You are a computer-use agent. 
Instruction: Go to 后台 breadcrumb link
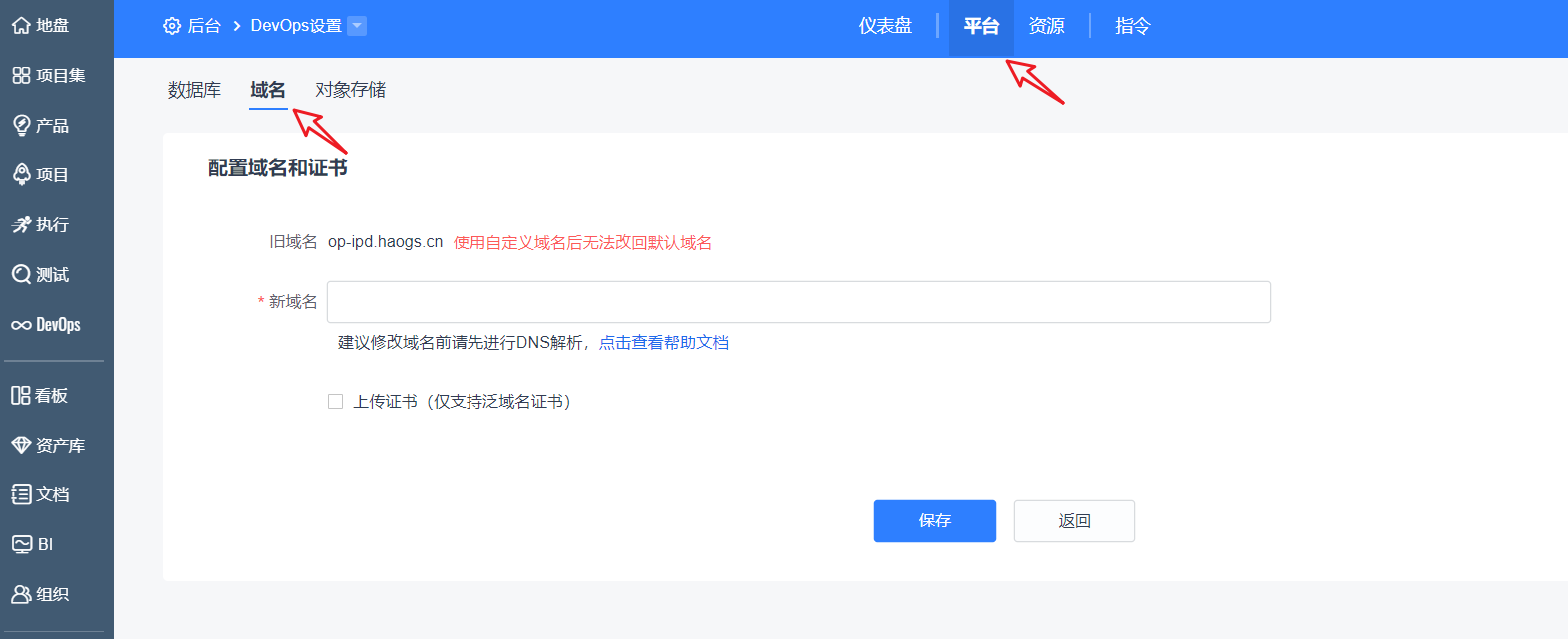tap(204, 26)
